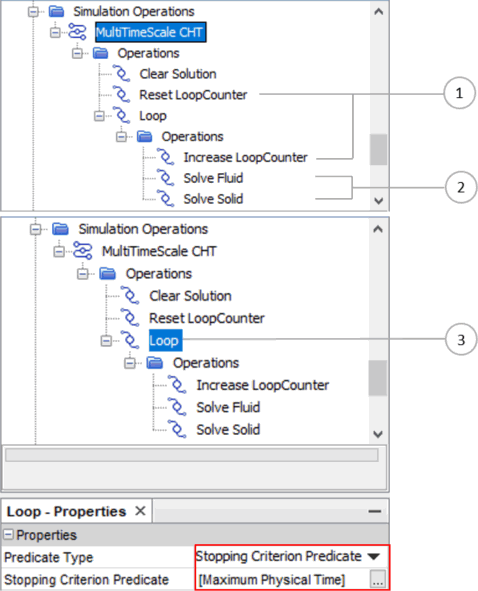Select the highlighted Loop tree item

164,340
